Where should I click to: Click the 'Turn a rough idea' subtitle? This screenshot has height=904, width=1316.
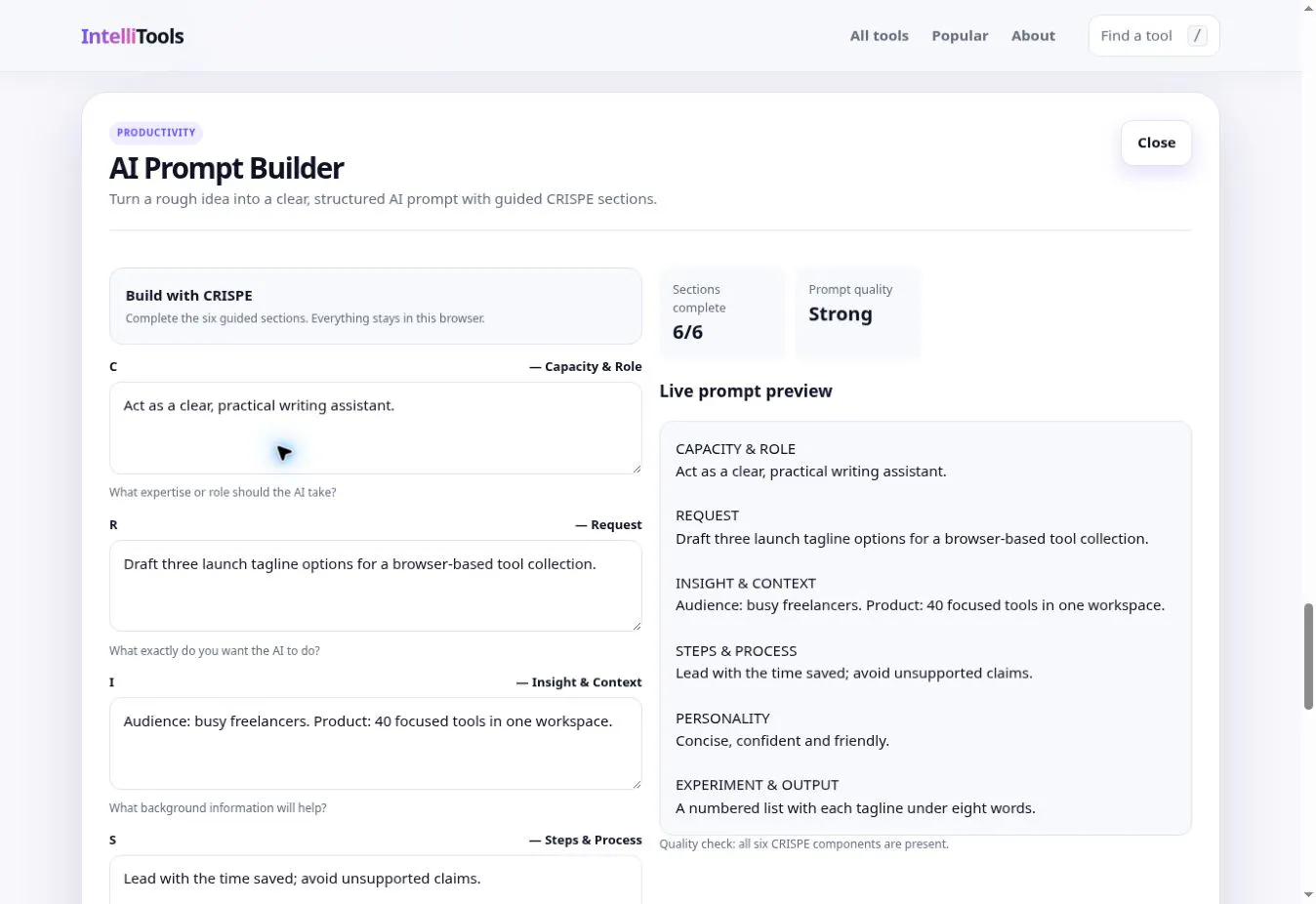(383, 199)
